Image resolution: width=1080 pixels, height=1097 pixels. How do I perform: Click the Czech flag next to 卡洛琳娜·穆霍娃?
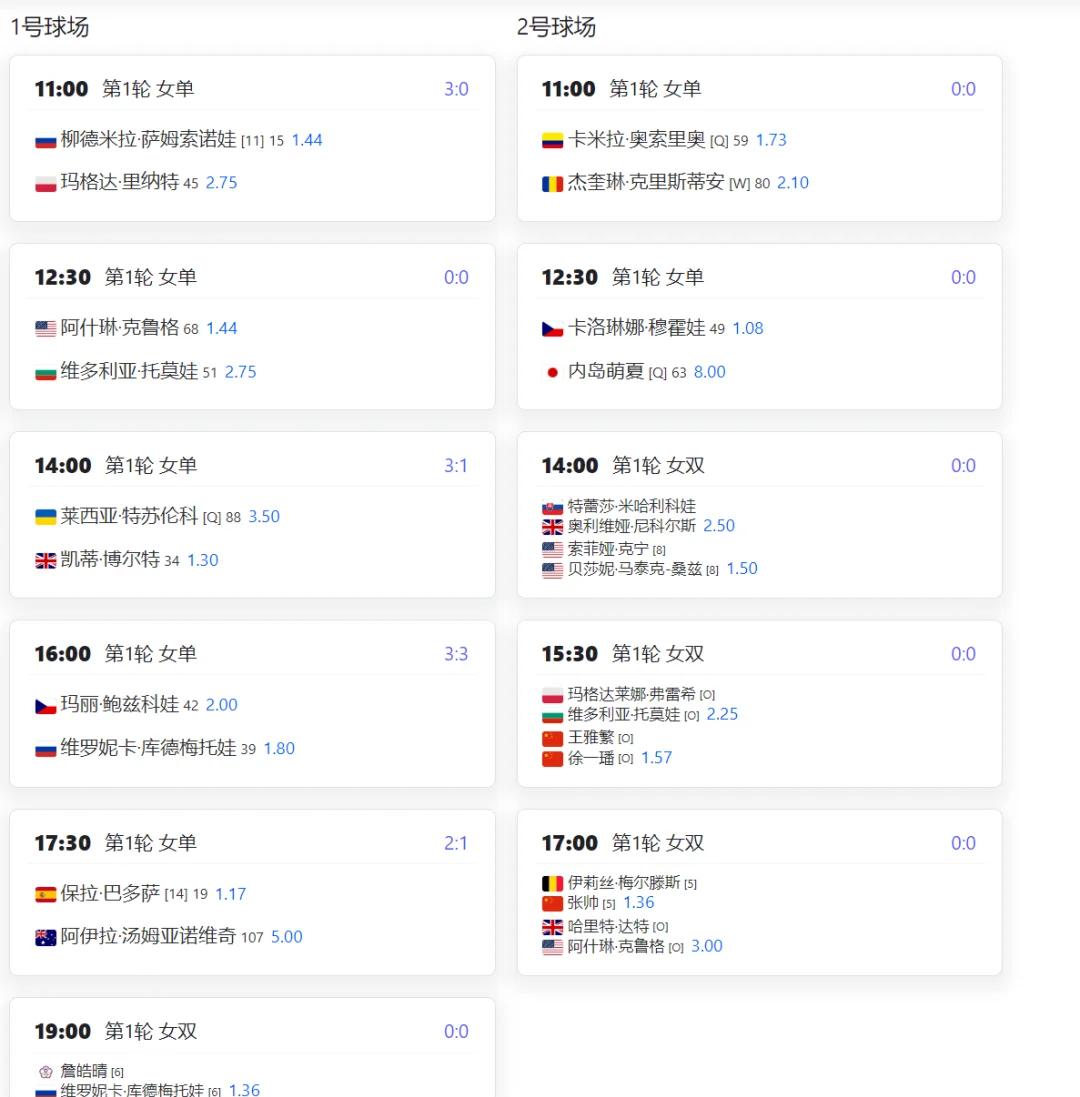click(553, 328)
